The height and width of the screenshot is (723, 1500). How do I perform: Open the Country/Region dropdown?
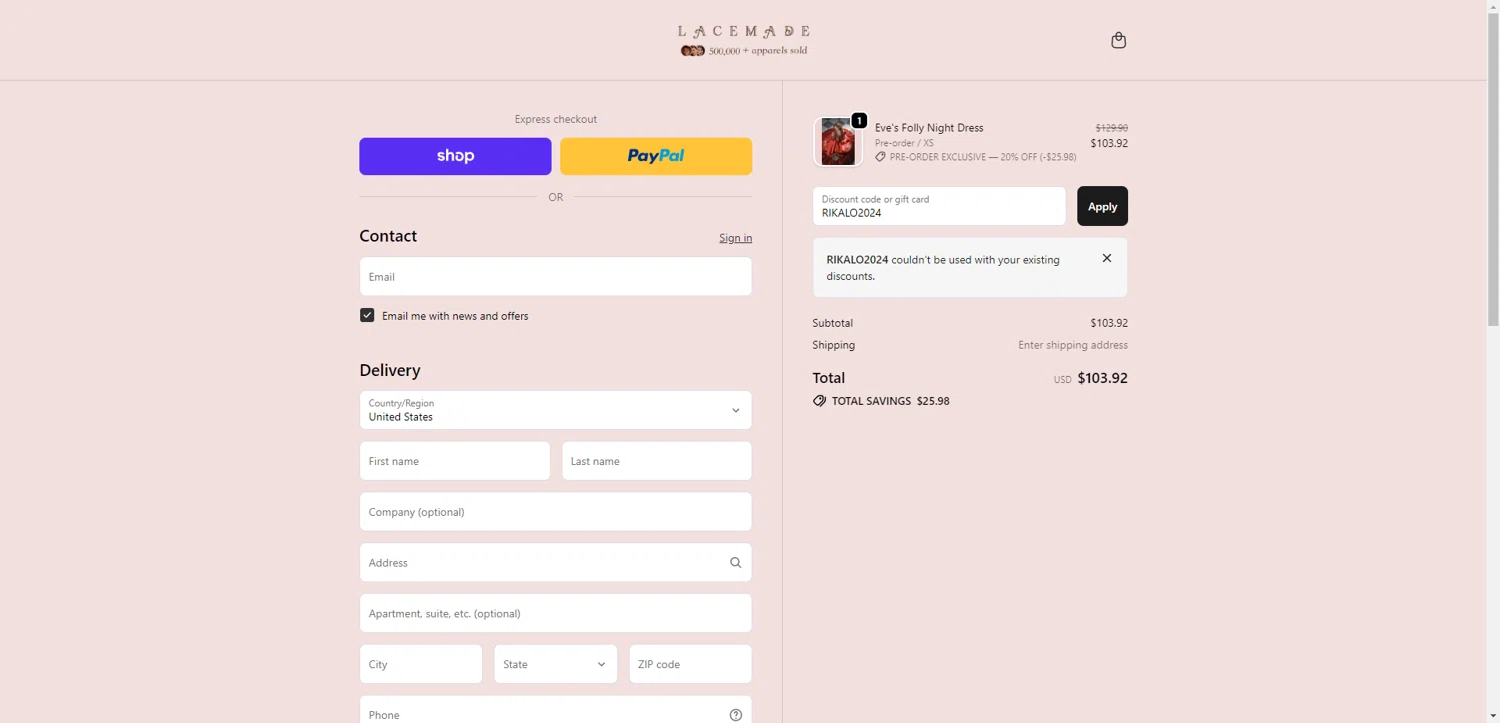(x=555, y=410)
